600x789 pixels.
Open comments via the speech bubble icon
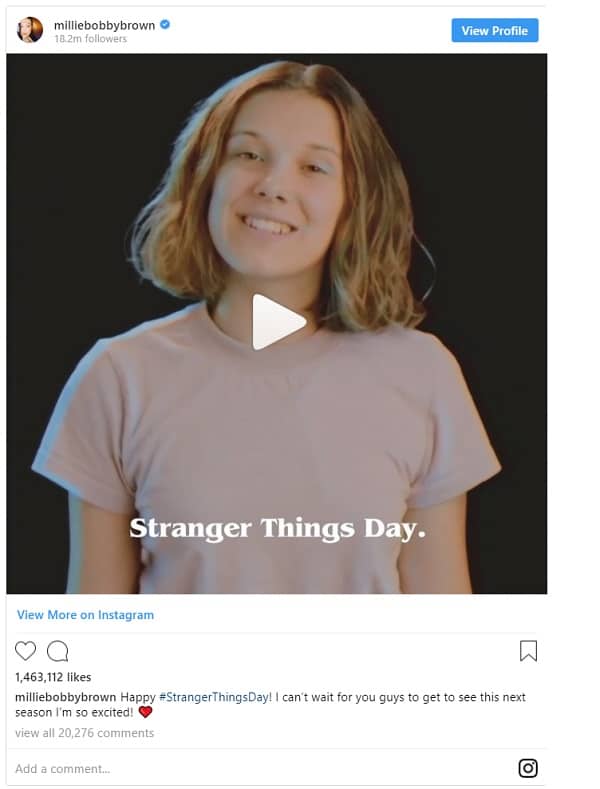[57, 651]
